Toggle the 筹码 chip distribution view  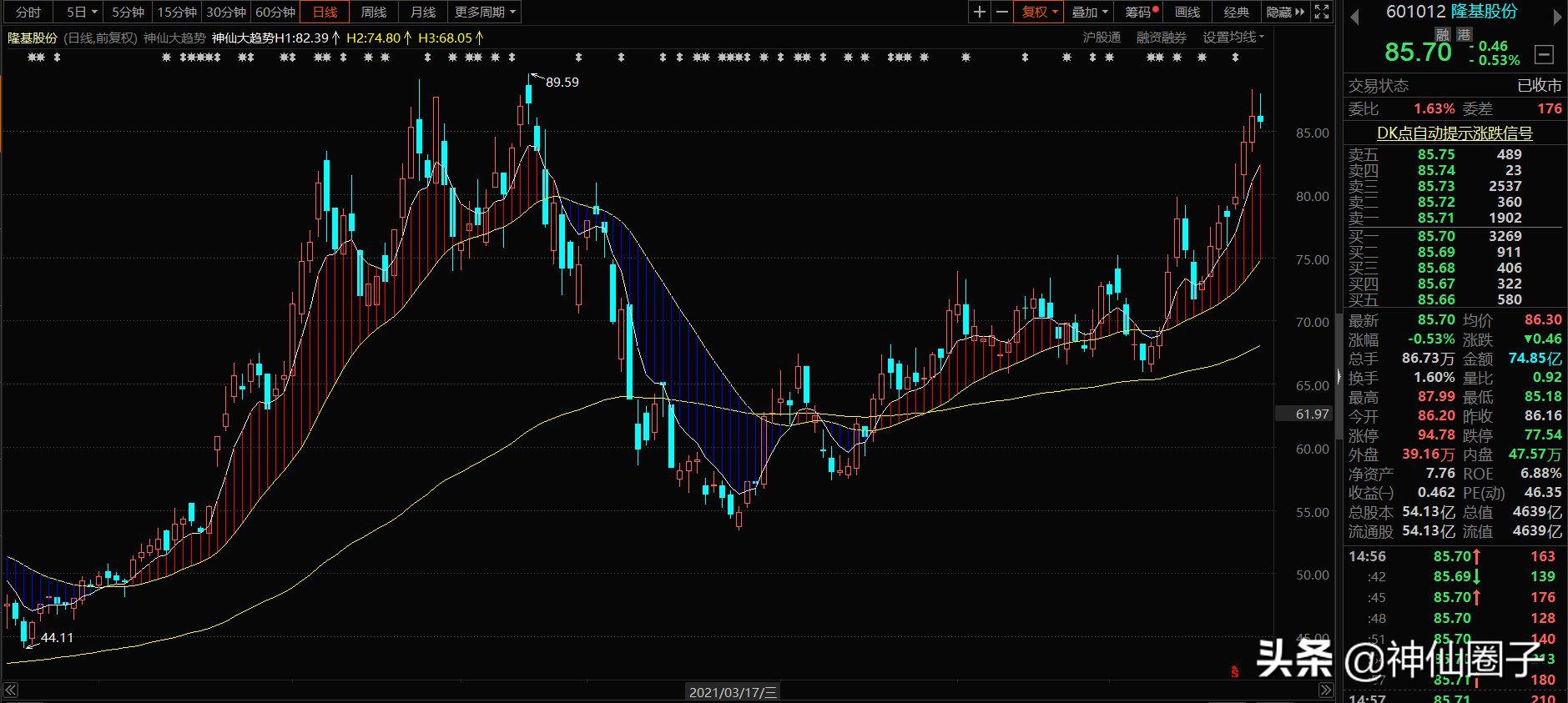point(1142,12)
